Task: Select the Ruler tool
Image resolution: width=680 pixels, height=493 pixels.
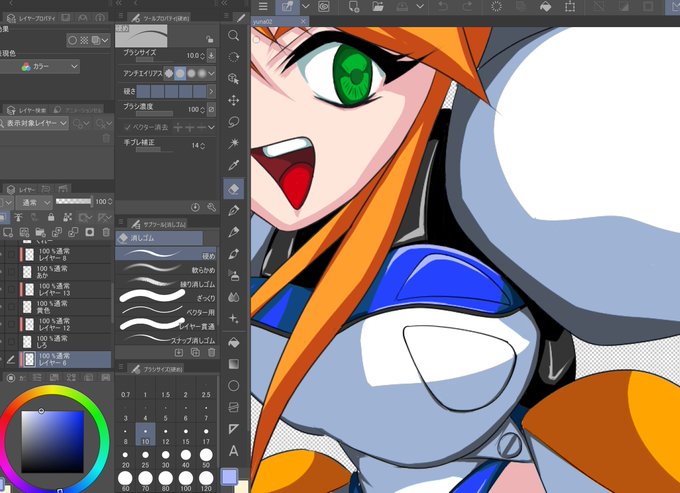Action: 233,429
